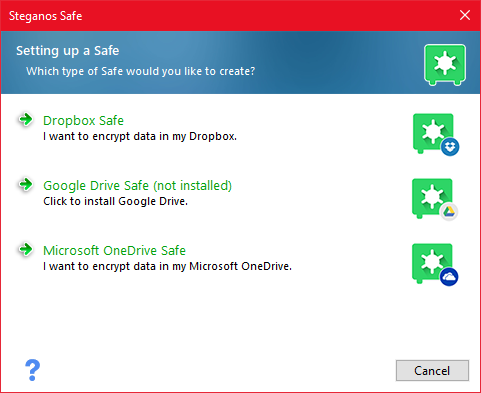
Task: Click the Google Drive triangle logo badge
Action: coord(449,212)
